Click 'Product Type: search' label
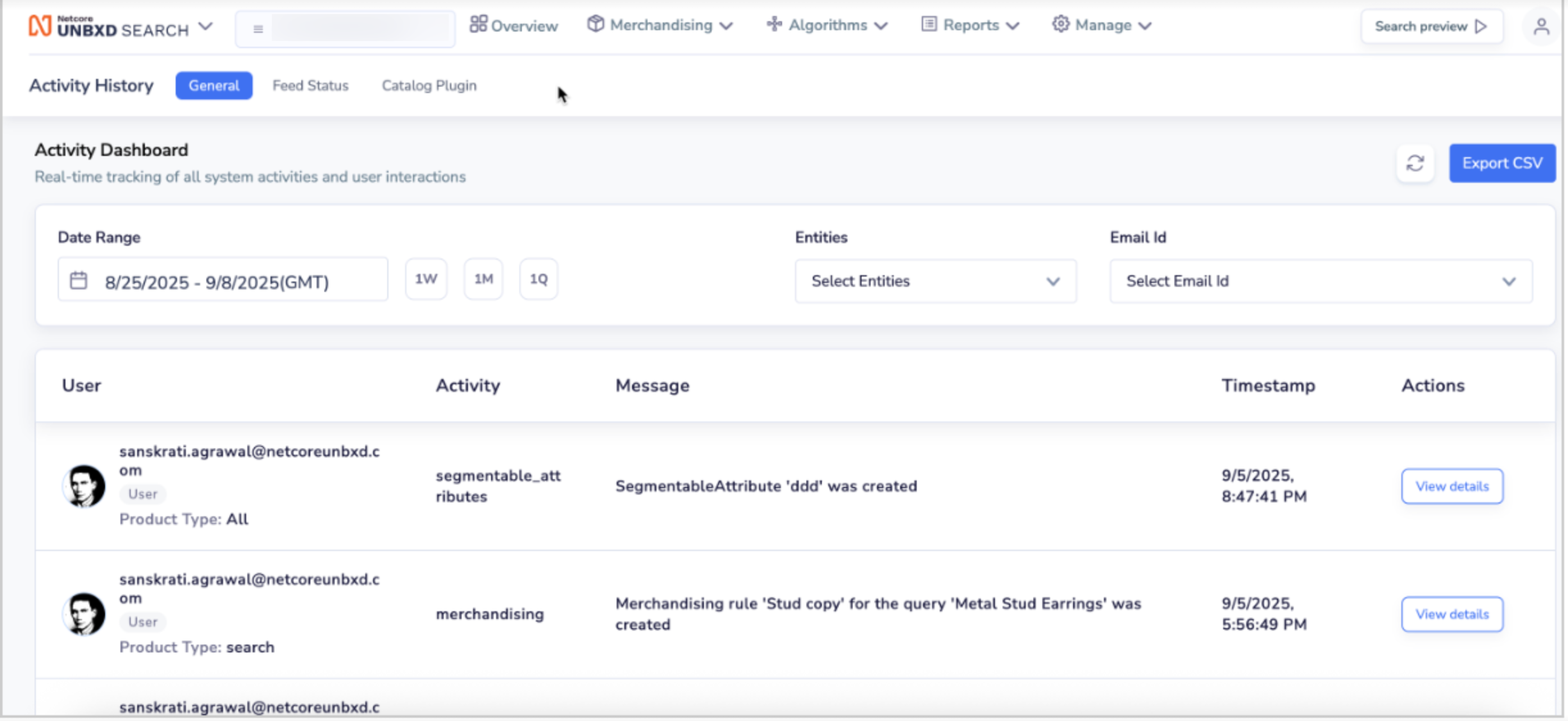1568x721 pixels. click(197, 647)
